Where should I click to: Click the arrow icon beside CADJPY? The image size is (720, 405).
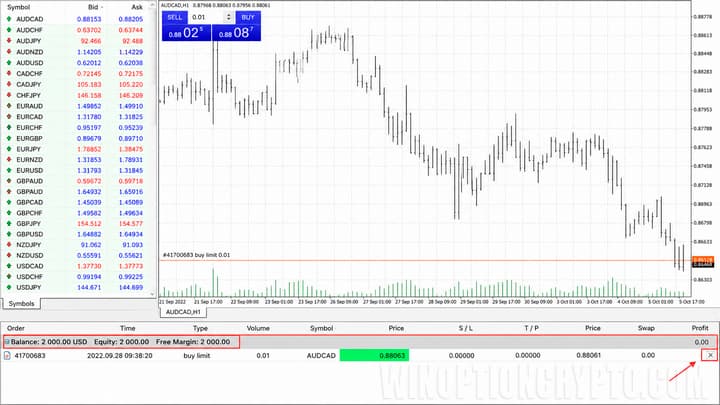pyautogui.click(x=9, y=84)
